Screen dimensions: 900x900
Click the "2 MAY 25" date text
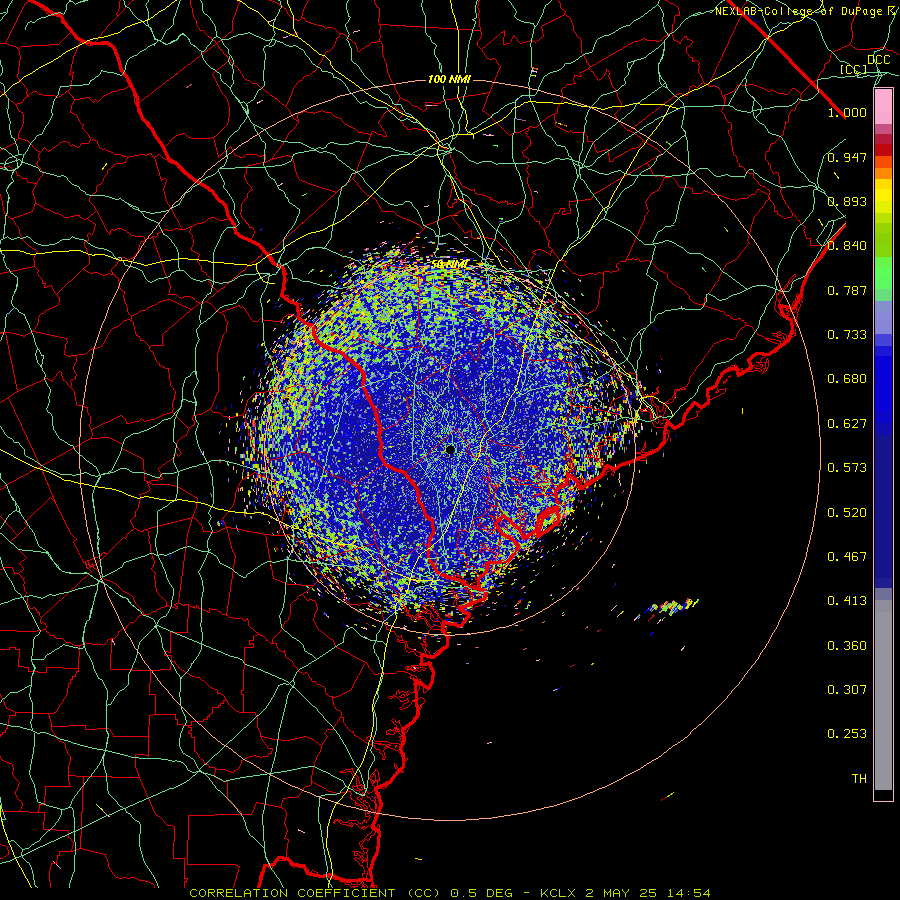(621, 893)
